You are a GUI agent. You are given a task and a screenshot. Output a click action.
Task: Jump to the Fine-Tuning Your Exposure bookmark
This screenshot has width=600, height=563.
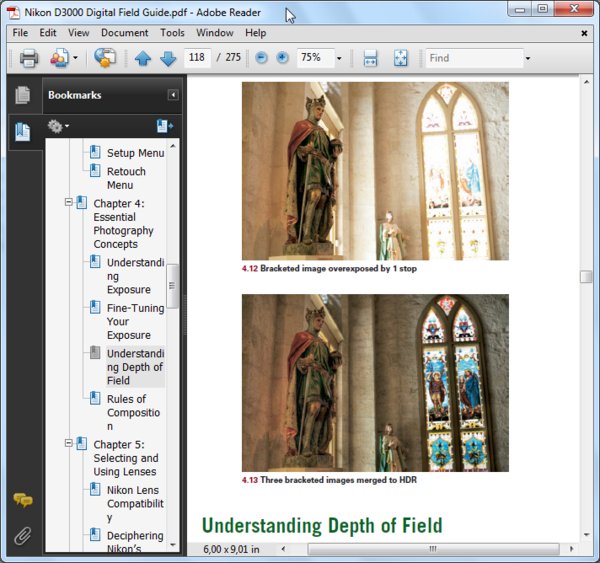[135, 322]
